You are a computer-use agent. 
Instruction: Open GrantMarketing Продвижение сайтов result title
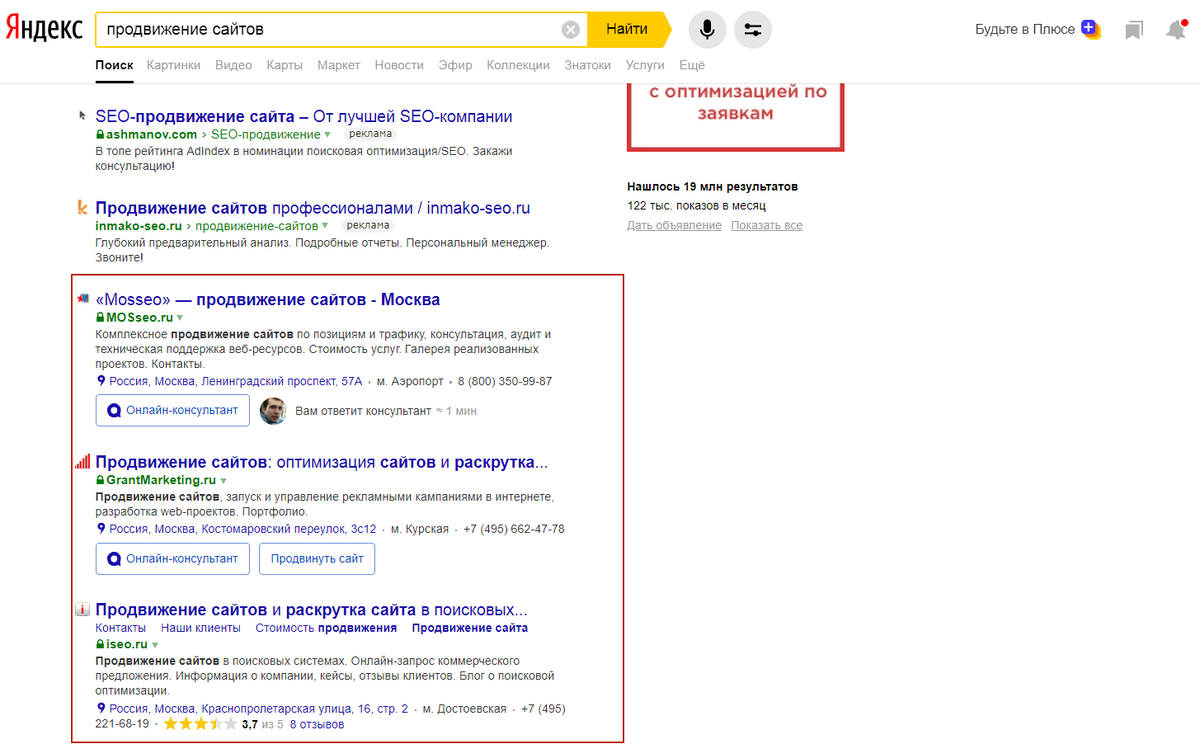[322, 462]
